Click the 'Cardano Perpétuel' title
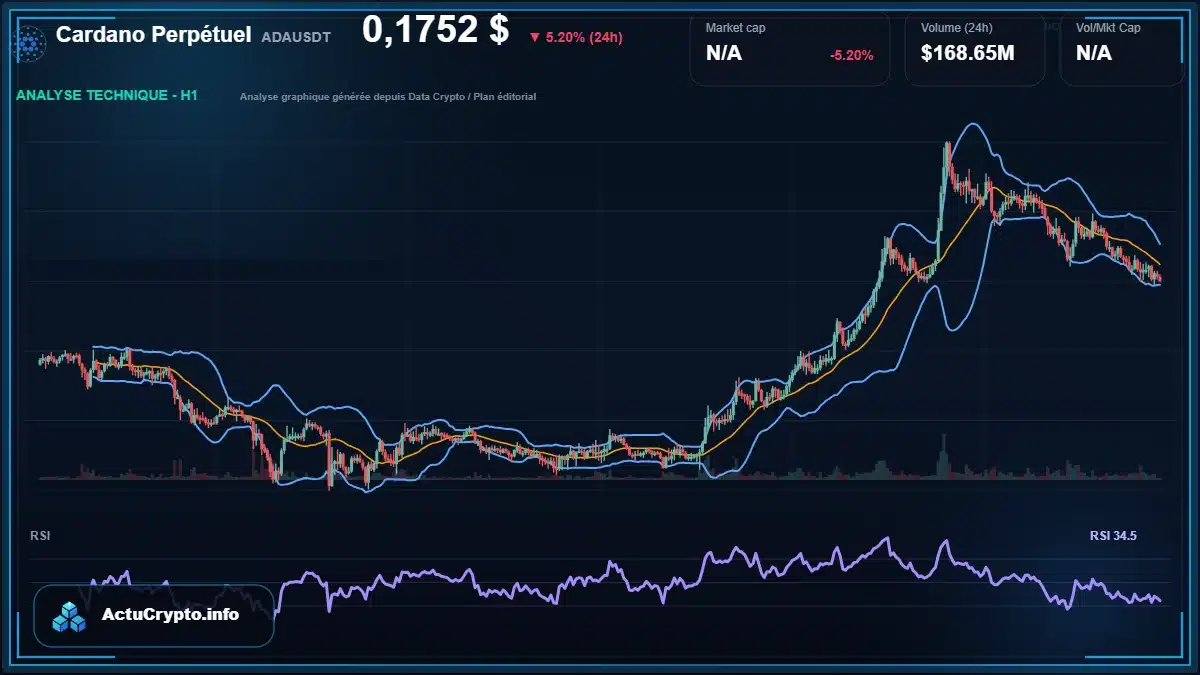The width and height of the screenshot is (1200, 675). point(153,35)
